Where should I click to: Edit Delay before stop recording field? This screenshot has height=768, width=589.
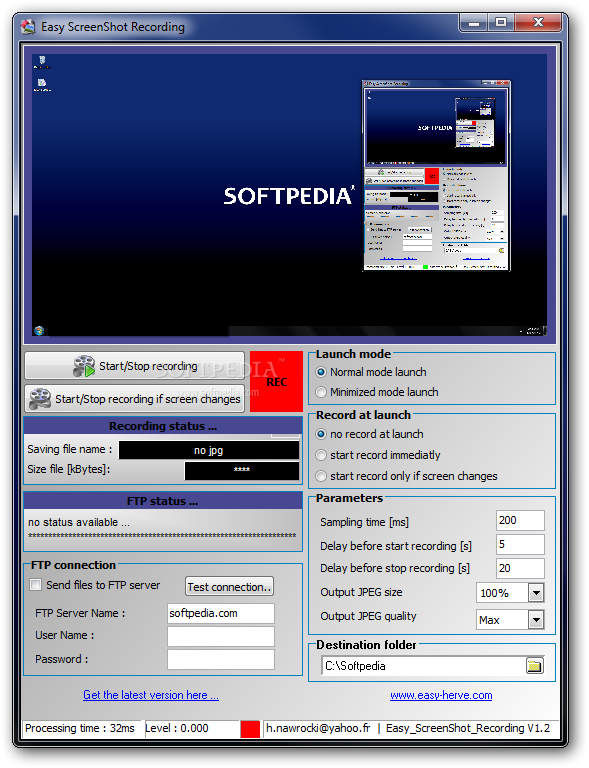[x=520, y=568]
